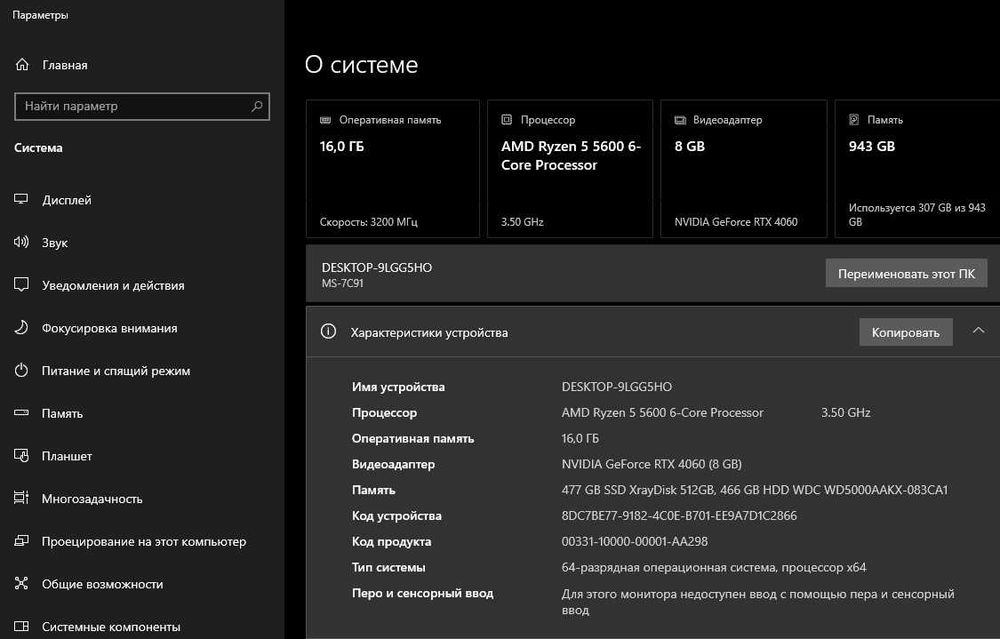Collapse the device specifications section

coord(978,331)
